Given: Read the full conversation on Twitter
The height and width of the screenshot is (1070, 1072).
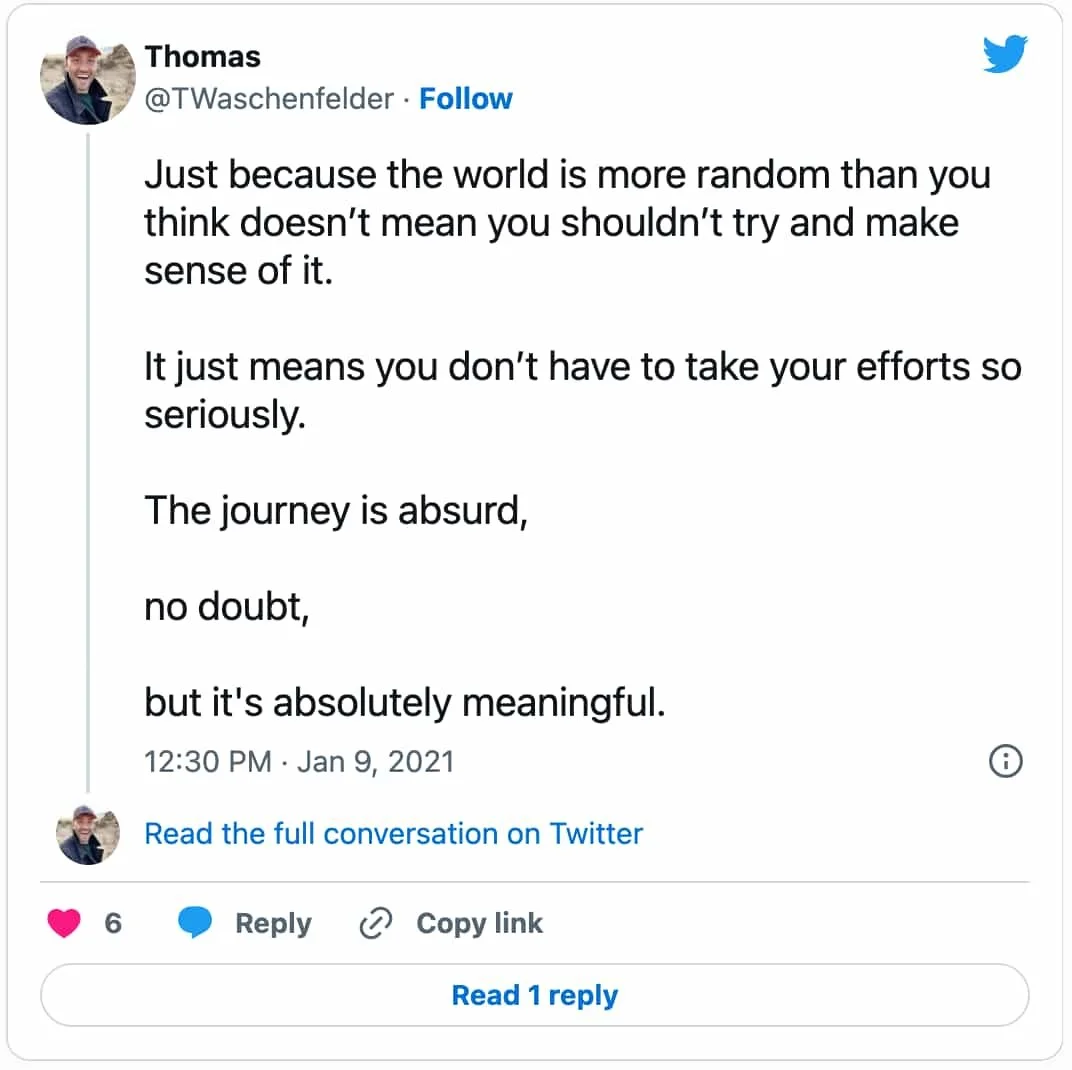Looking at the screenshot, I should (x=394, y=834).
